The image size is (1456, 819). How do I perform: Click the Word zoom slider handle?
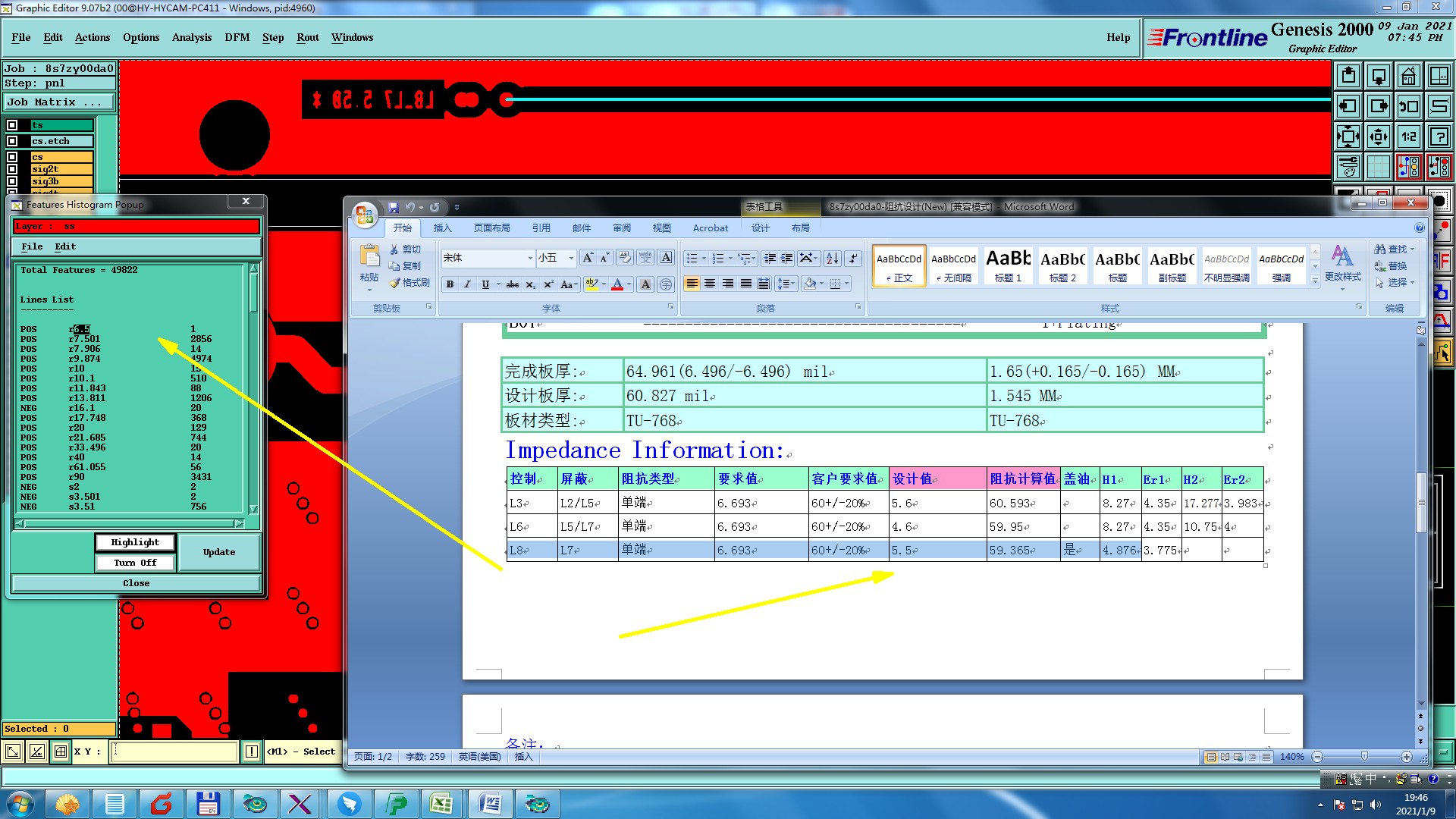pos(1364,757)
